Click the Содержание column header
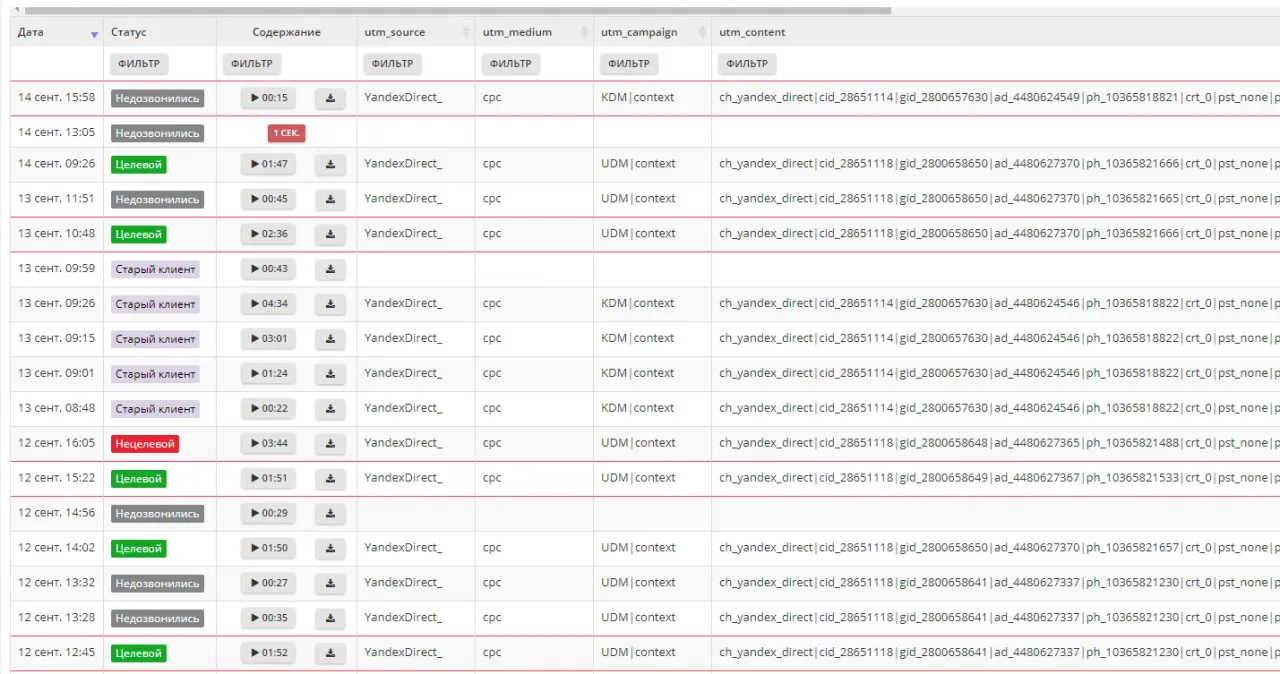 (286, 33)
